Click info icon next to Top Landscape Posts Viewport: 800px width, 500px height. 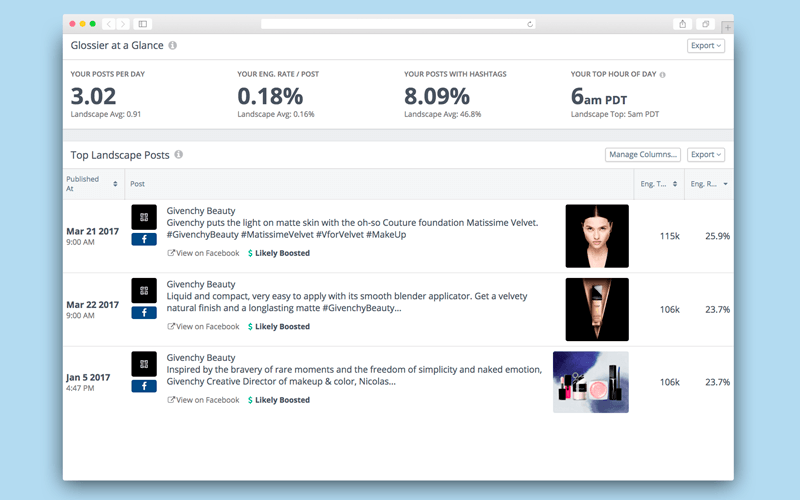179,155
